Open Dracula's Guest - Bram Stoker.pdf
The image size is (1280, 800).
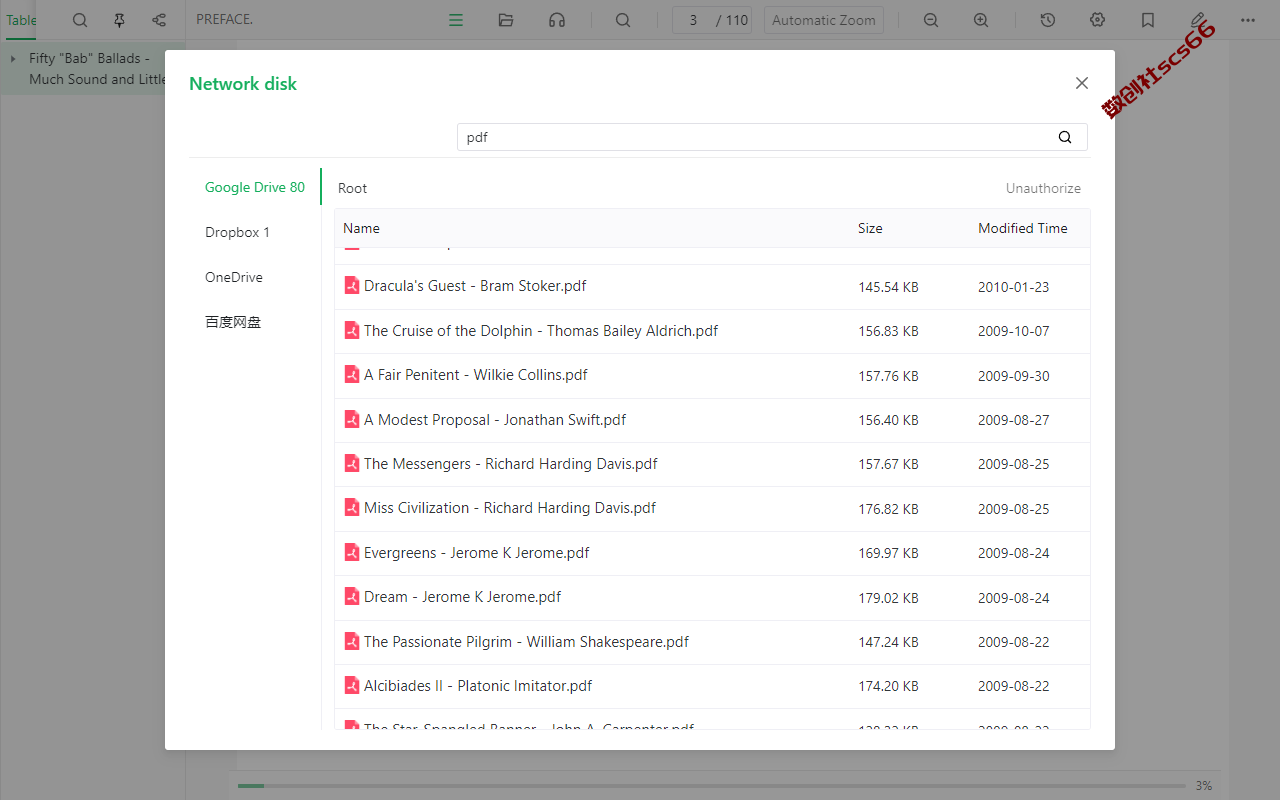coord(475,286)
